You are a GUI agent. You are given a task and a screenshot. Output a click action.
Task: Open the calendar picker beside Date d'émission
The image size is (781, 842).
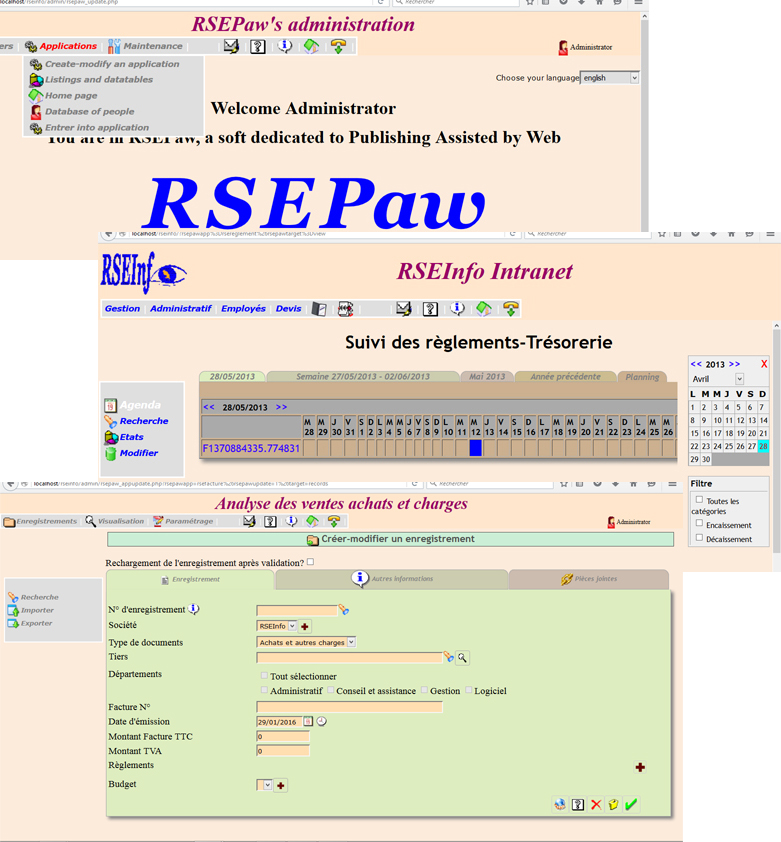point(308,721)
